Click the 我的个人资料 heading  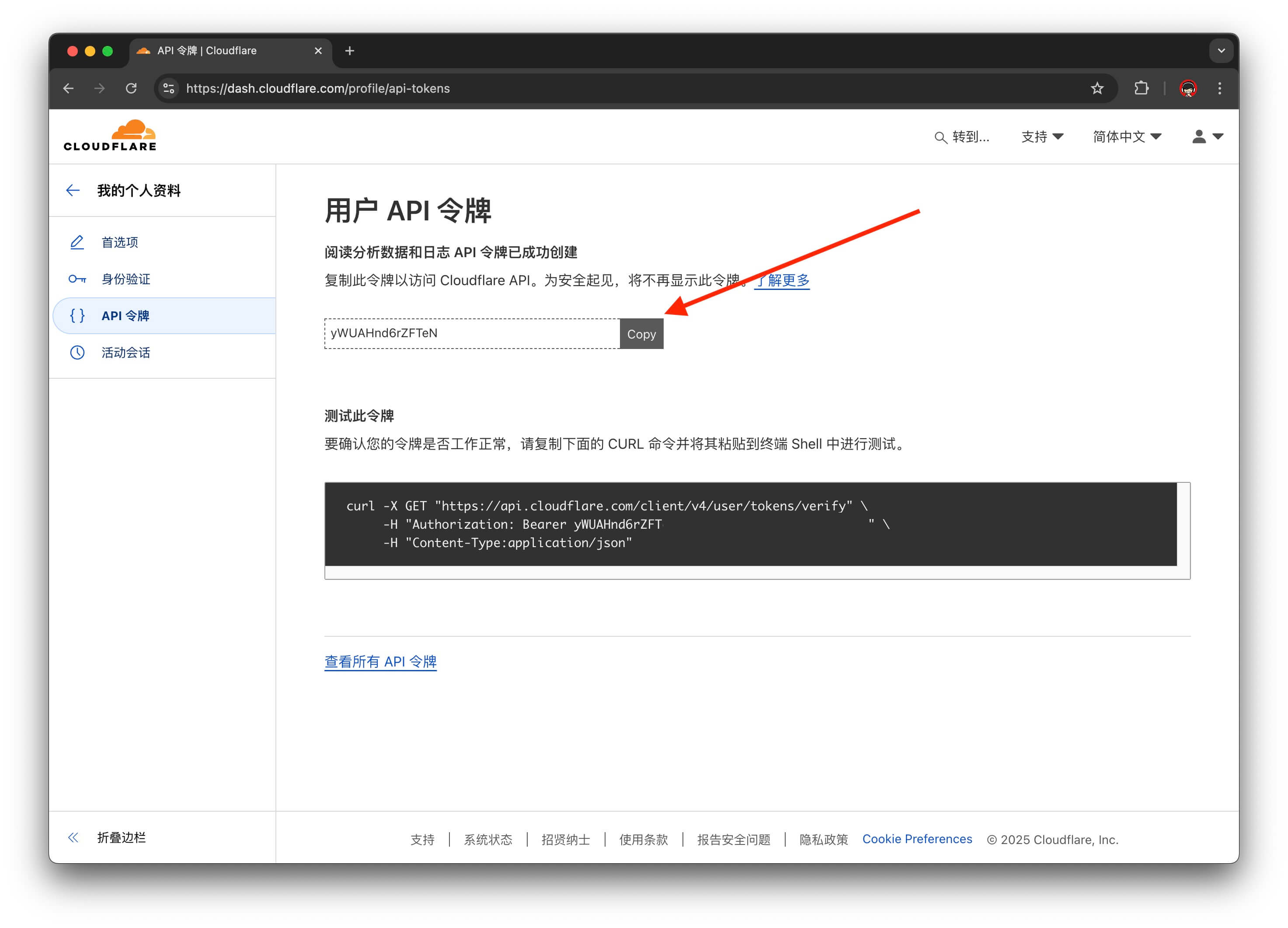click(x=139, y=191)
